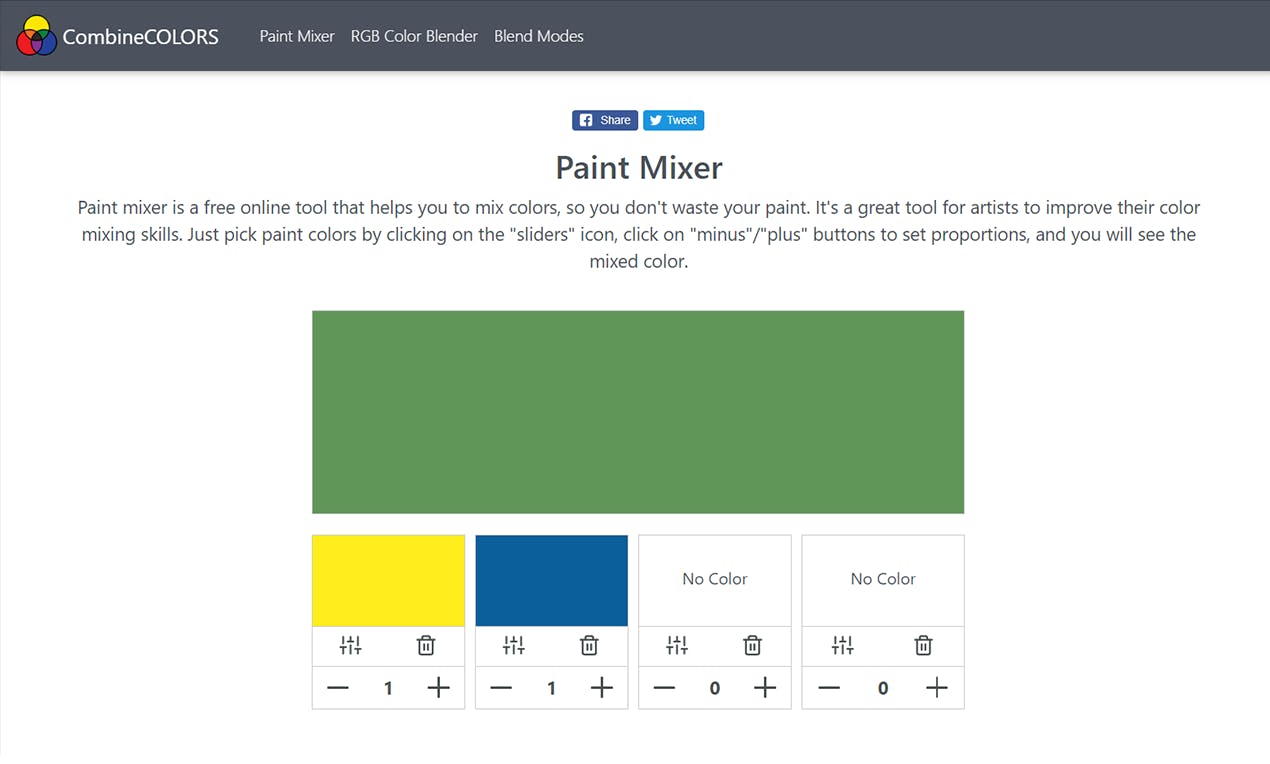
Task: Tweet this page via Tweet button
Action: [673, 120]
